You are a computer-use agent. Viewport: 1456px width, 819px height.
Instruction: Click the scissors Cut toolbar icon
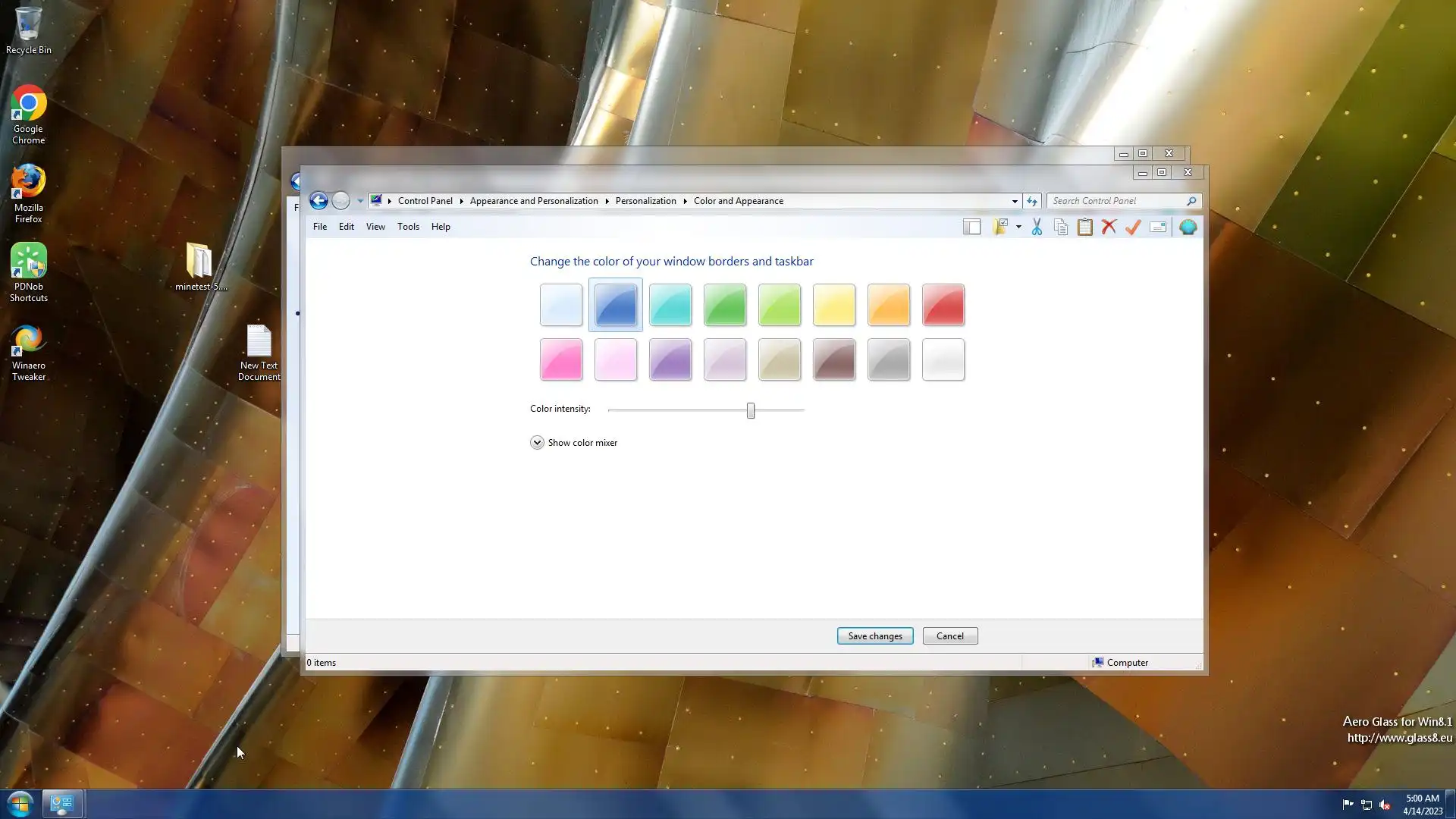coord(1037,227)
